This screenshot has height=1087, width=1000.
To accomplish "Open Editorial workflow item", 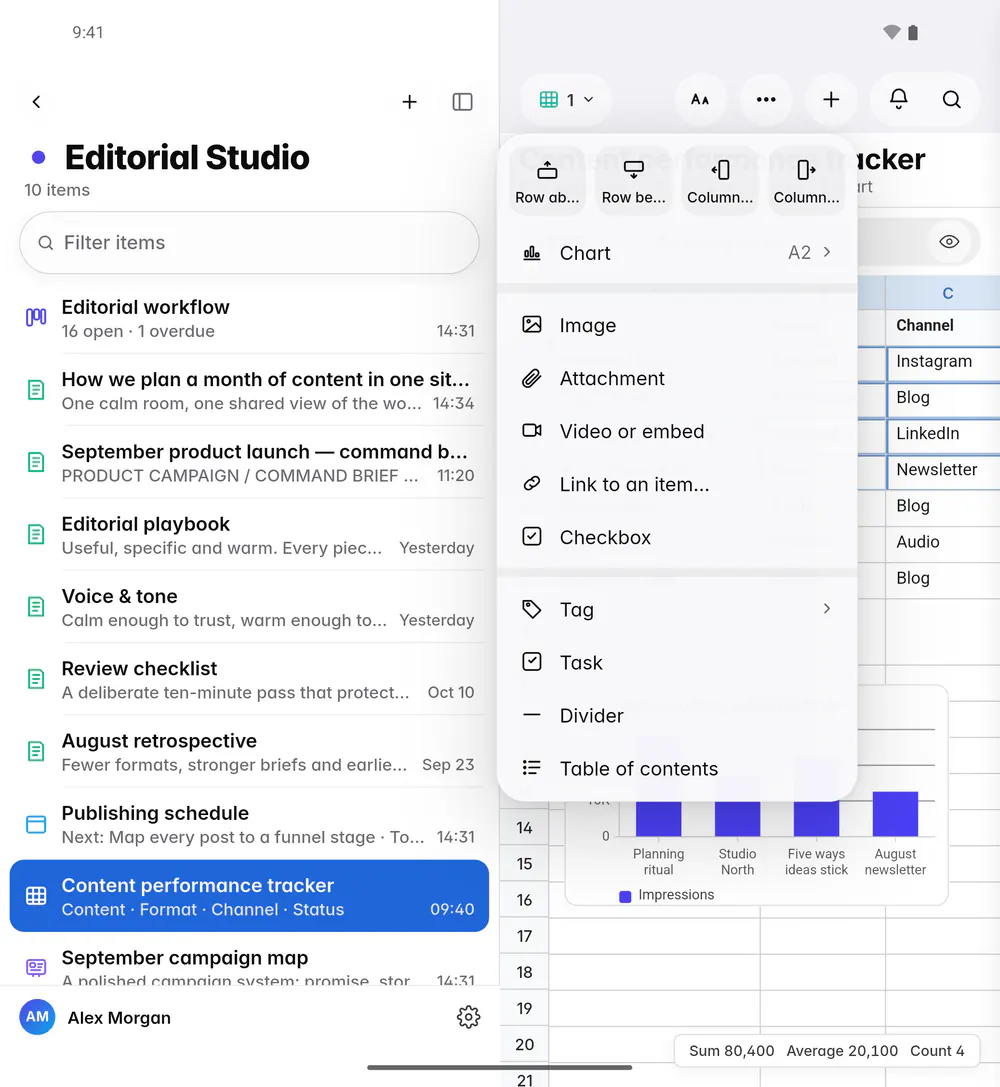I will point(249,319).
